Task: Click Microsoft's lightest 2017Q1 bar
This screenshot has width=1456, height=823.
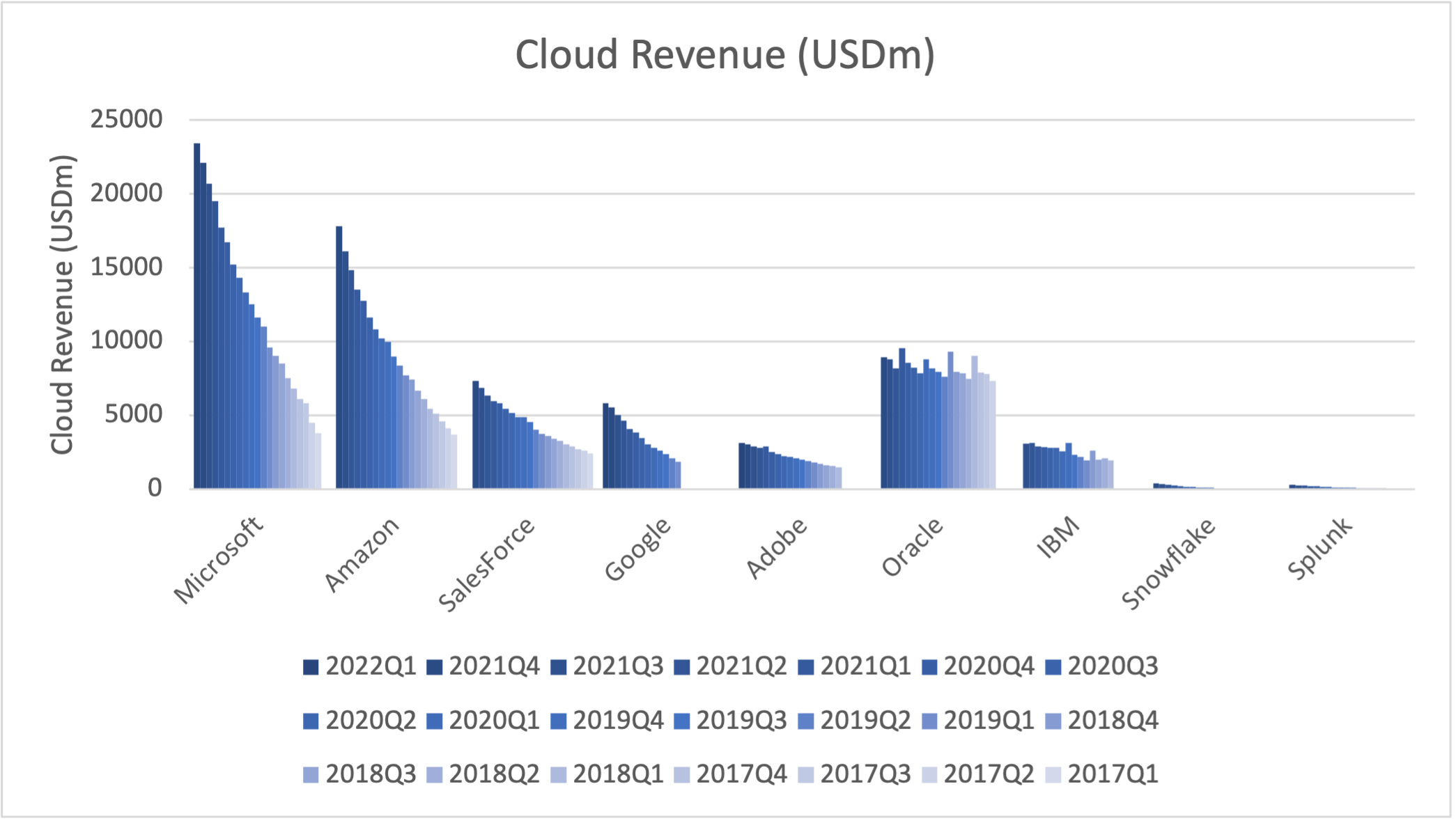Action: coord(318,461)
